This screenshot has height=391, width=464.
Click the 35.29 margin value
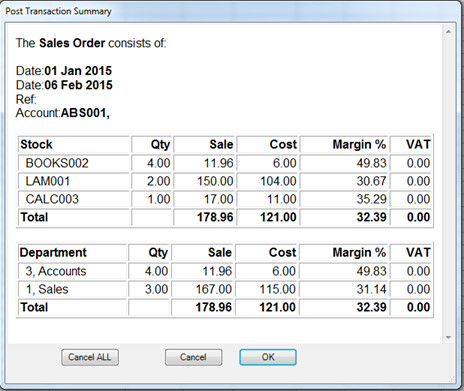coord(371,199)
